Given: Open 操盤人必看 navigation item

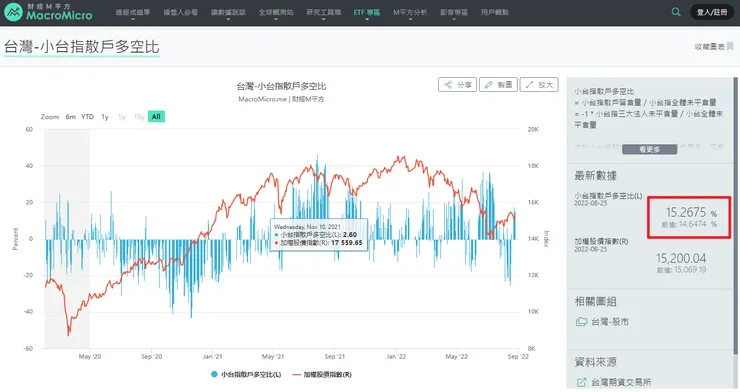Looking at the screenshot, I should point(180,13).
